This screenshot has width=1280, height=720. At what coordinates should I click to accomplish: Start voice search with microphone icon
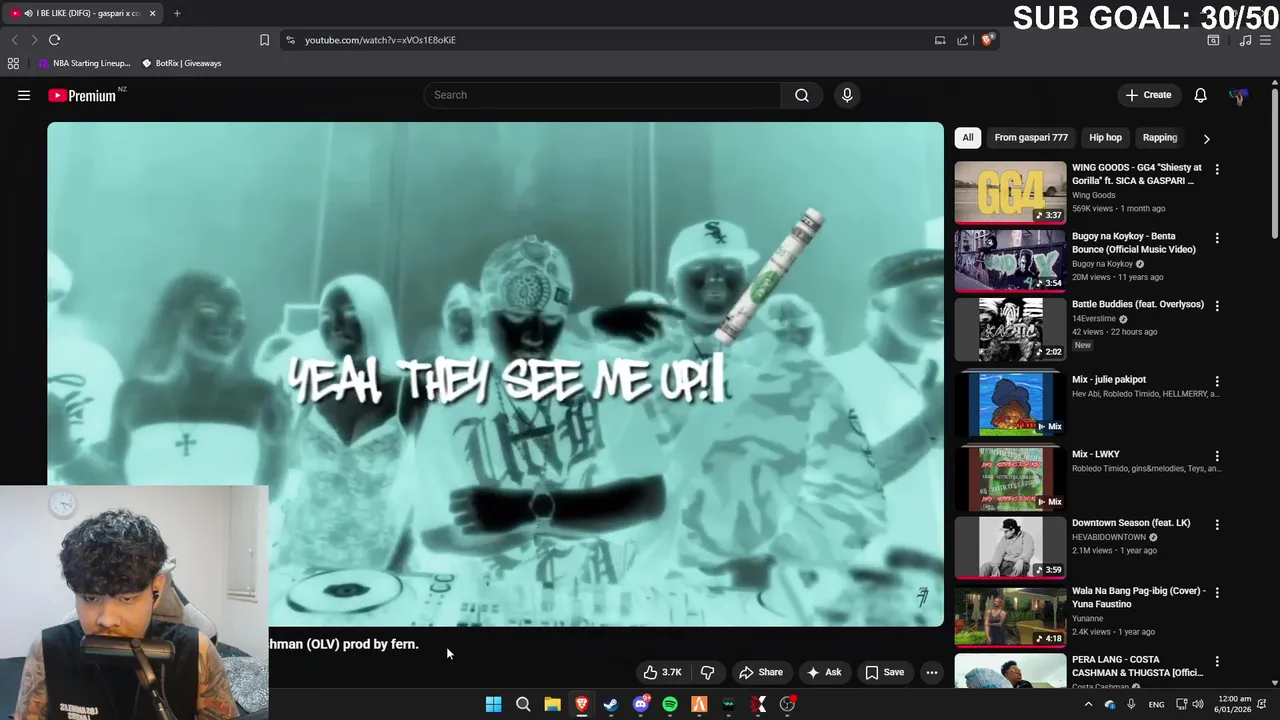pyautogui.click(x=847, y=95)
